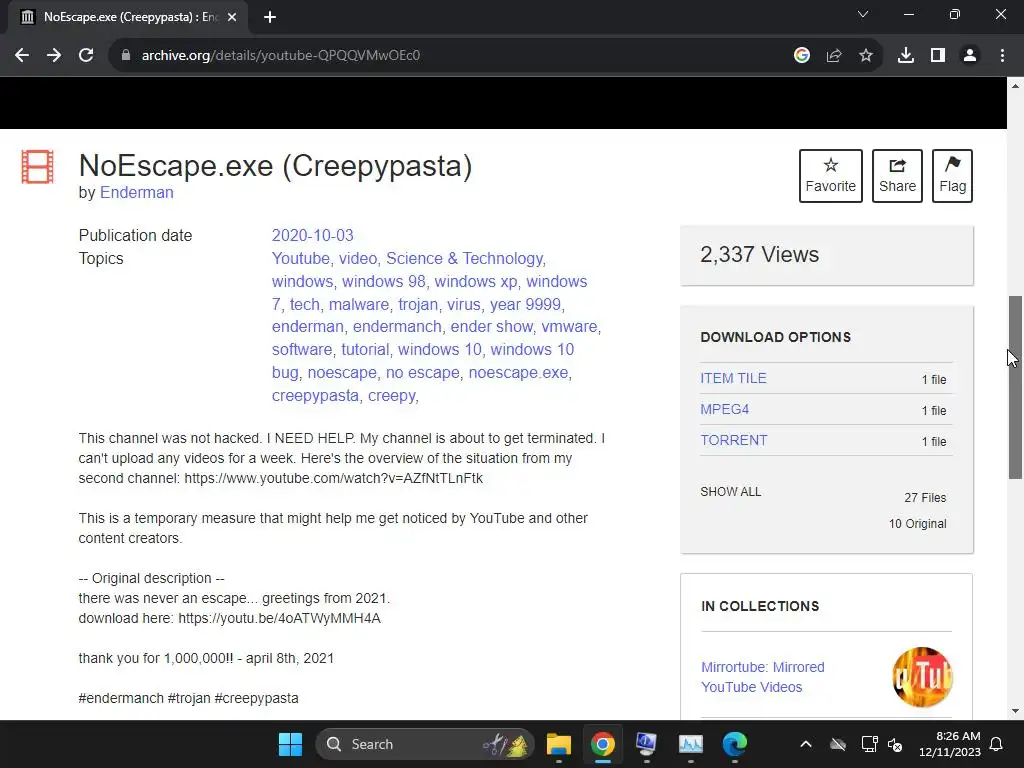Download the MPEG4 file
Screen dimensions: 1024x768
724,409
